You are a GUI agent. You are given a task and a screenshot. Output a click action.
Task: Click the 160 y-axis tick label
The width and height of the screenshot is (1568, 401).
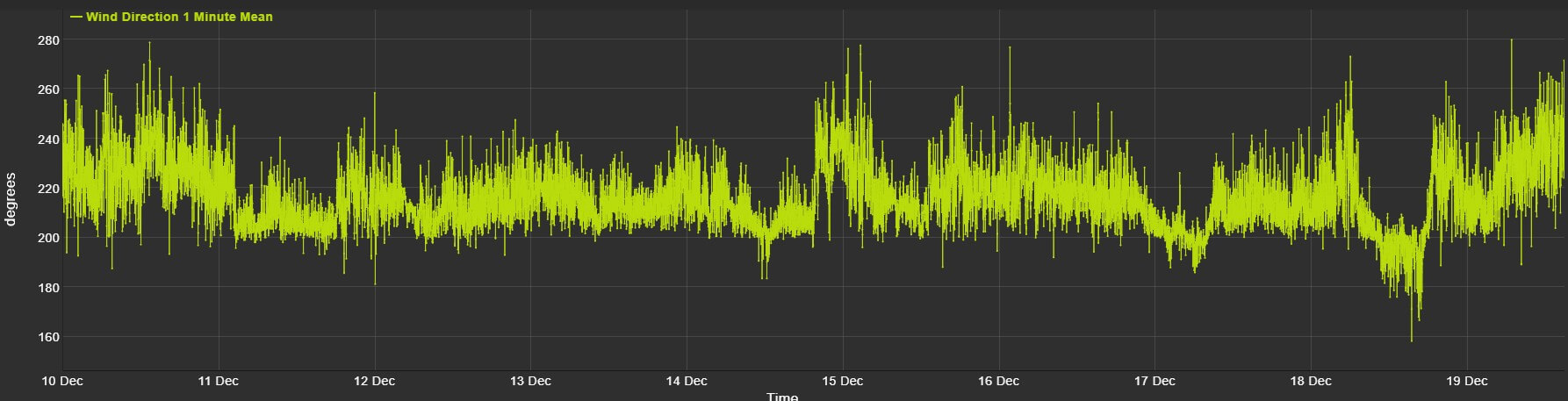coord(48,337)
